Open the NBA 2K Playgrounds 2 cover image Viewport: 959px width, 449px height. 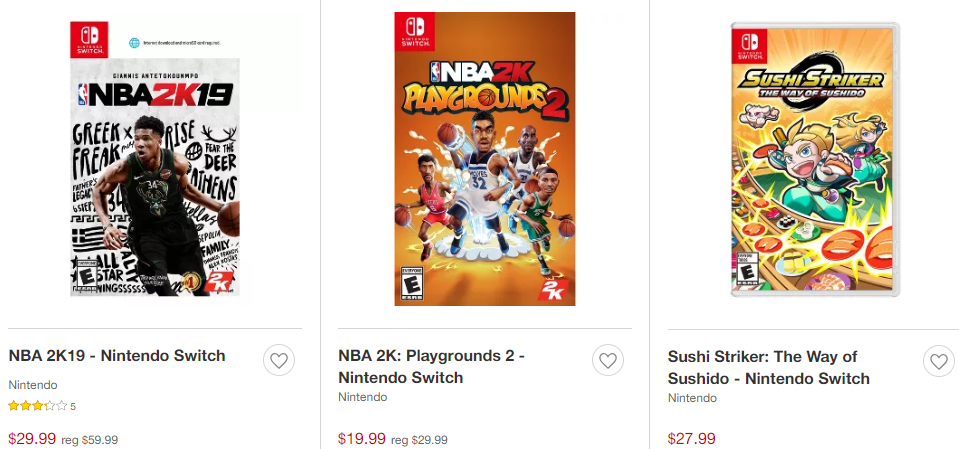click(x=485, y=160)
